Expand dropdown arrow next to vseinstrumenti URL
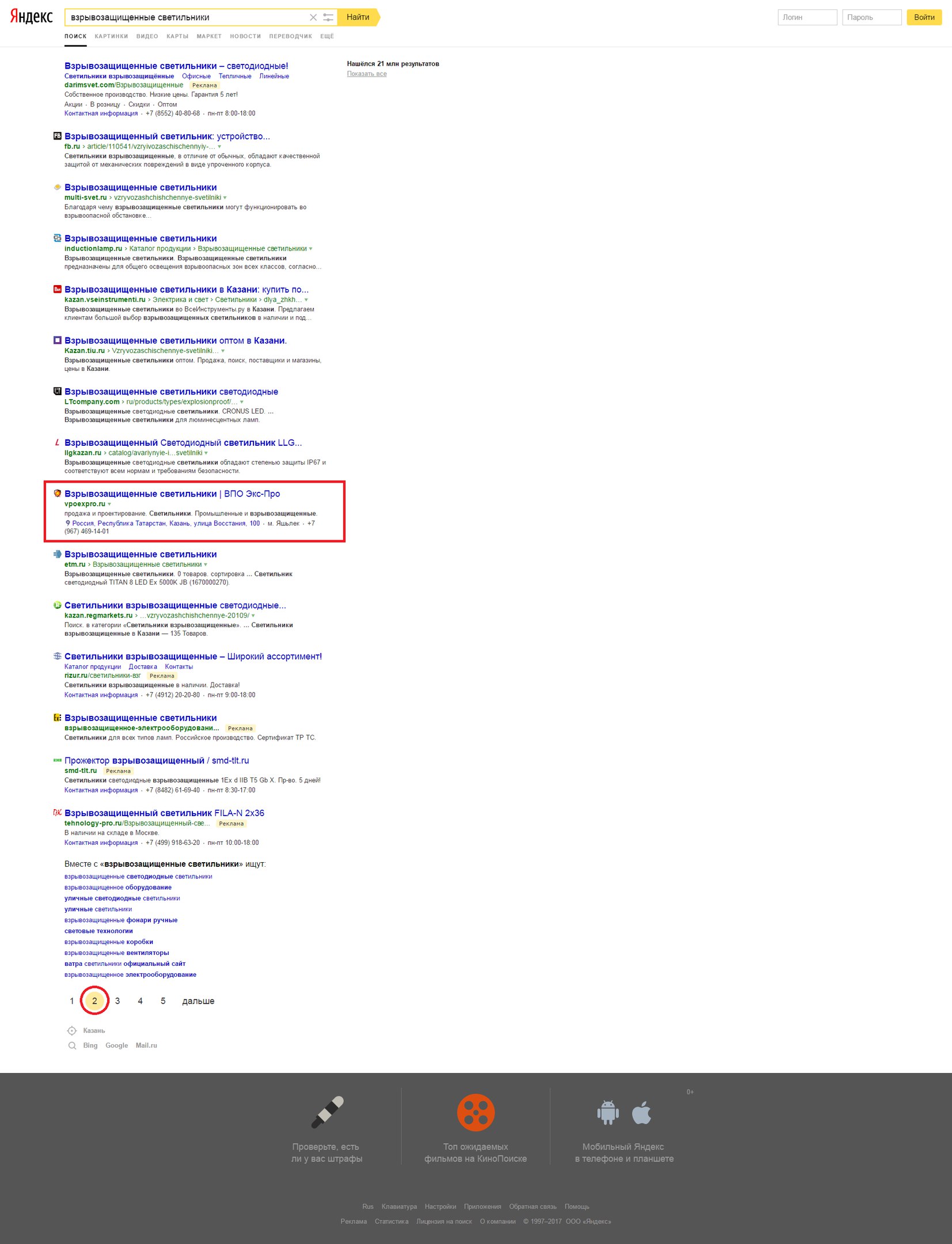Screen dimensions: 952x1244 point(306,300)
